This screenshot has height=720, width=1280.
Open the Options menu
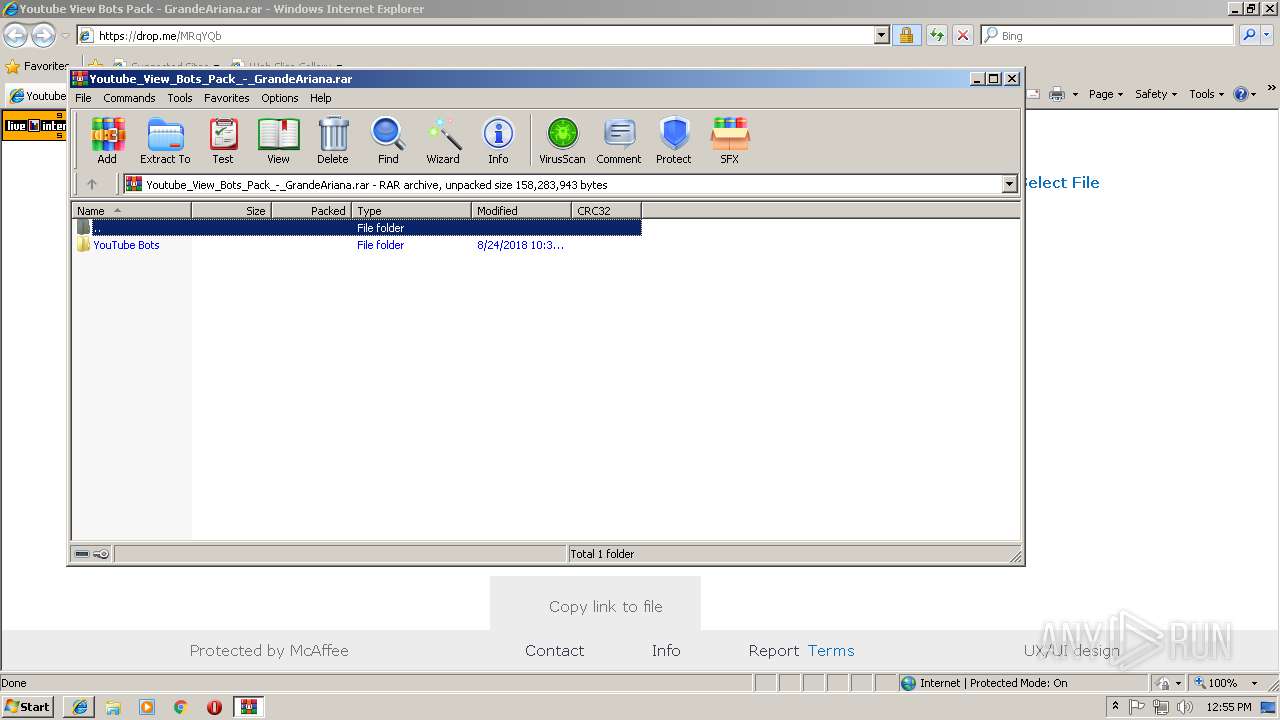pos(280,98)
